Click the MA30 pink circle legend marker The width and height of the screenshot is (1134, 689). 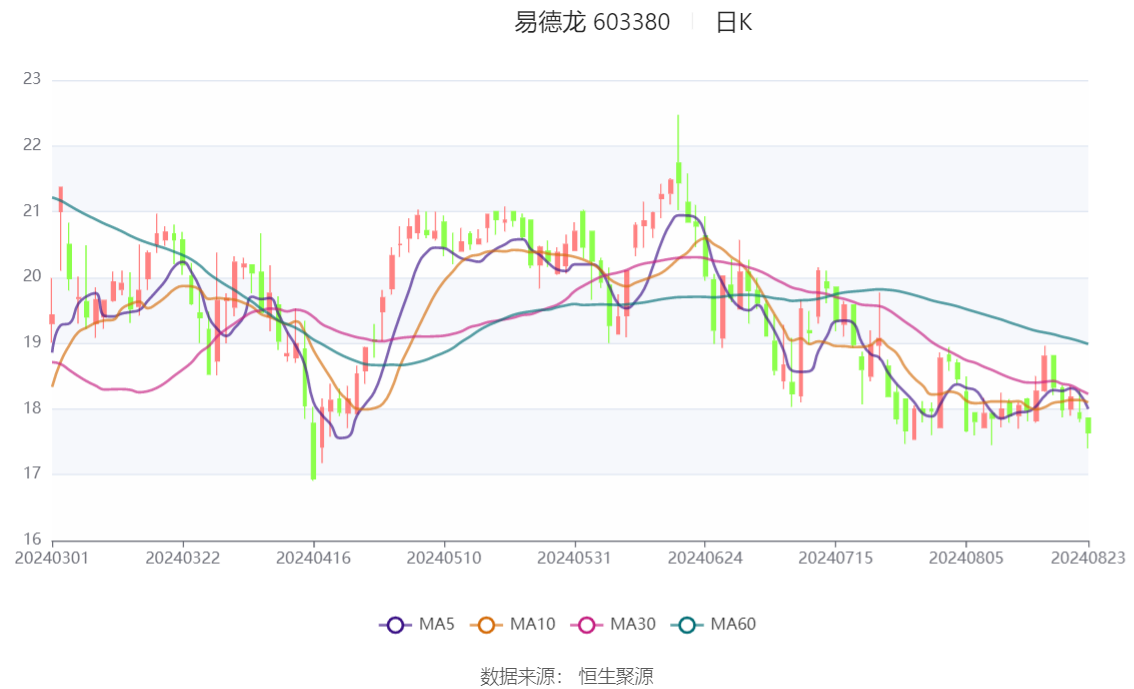tap(587, 625)
